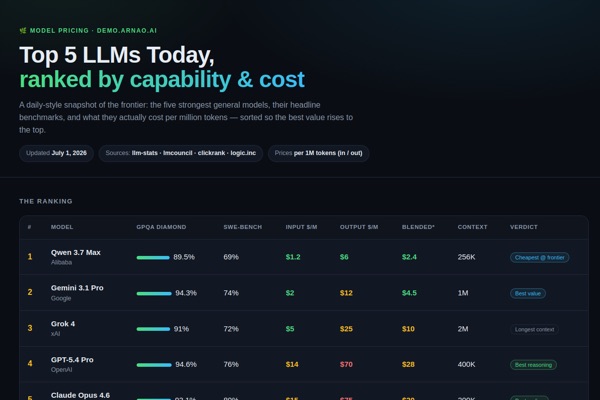Click the Alibaba vendor label
This screenshot has width=600, height=400.
point(61,263)
